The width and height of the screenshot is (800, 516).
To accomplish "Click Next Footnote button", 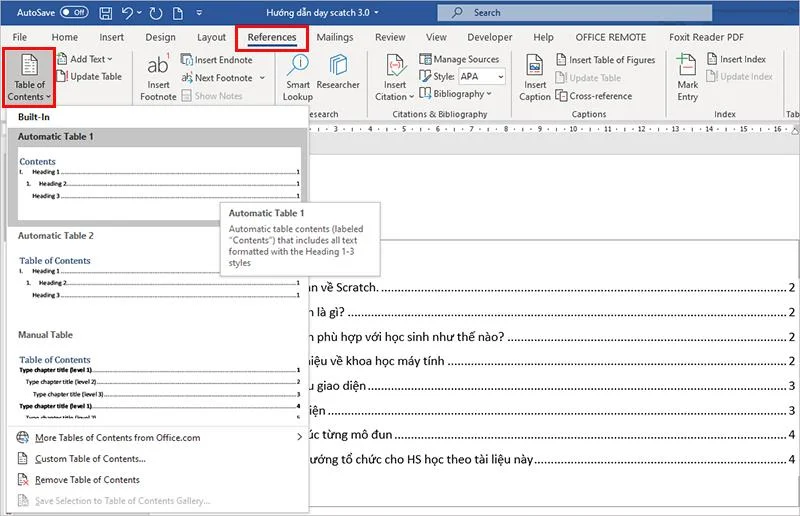I will 217,78.
